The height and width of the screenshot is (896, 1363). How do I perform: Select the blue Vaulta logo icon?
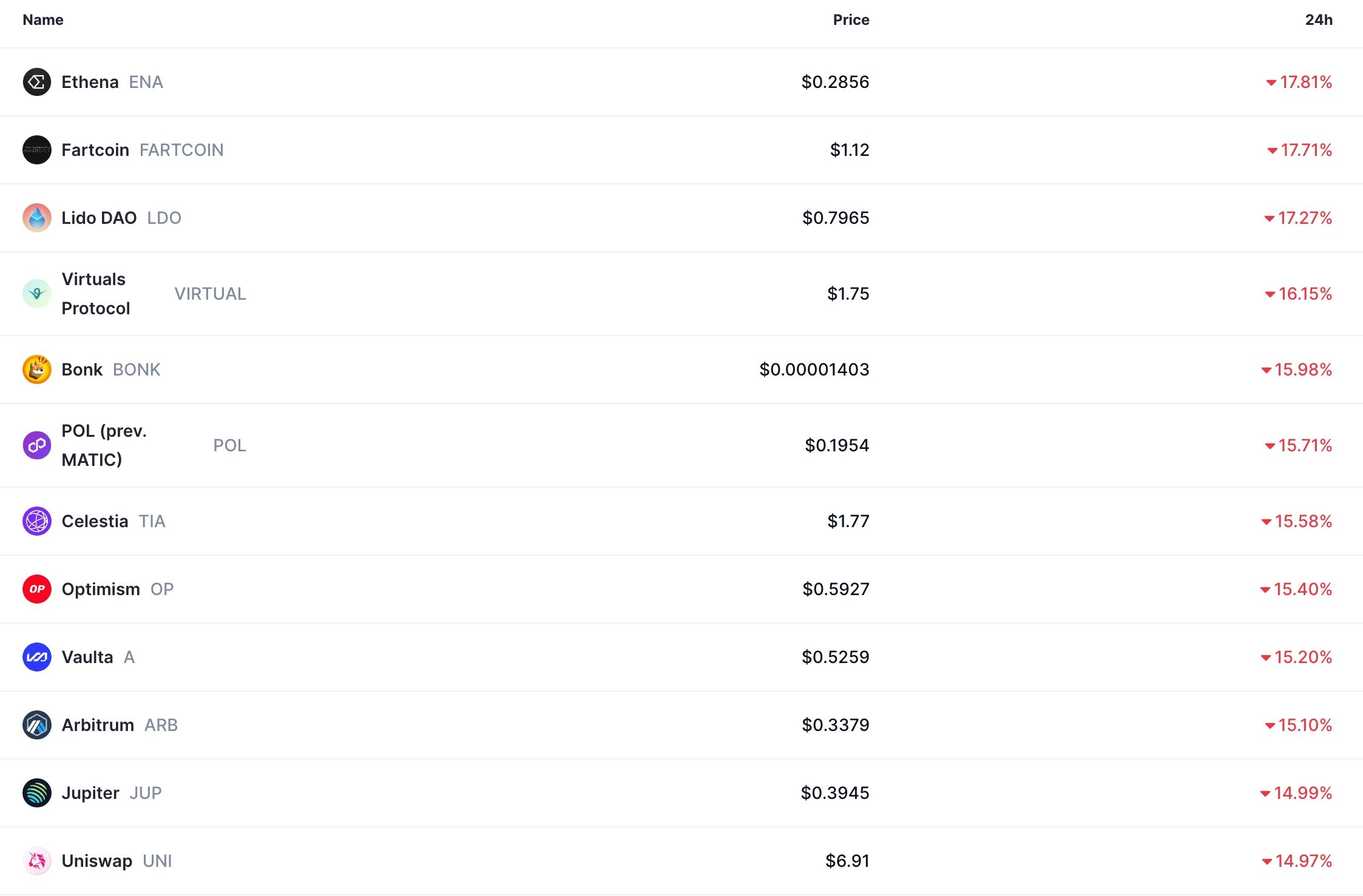(x=37, y=657)
